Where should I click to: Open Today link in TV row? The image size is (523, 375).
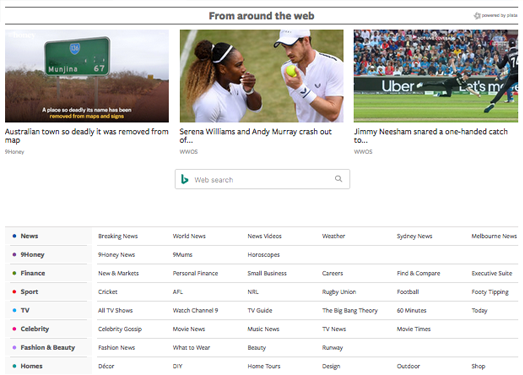point(479,311)
